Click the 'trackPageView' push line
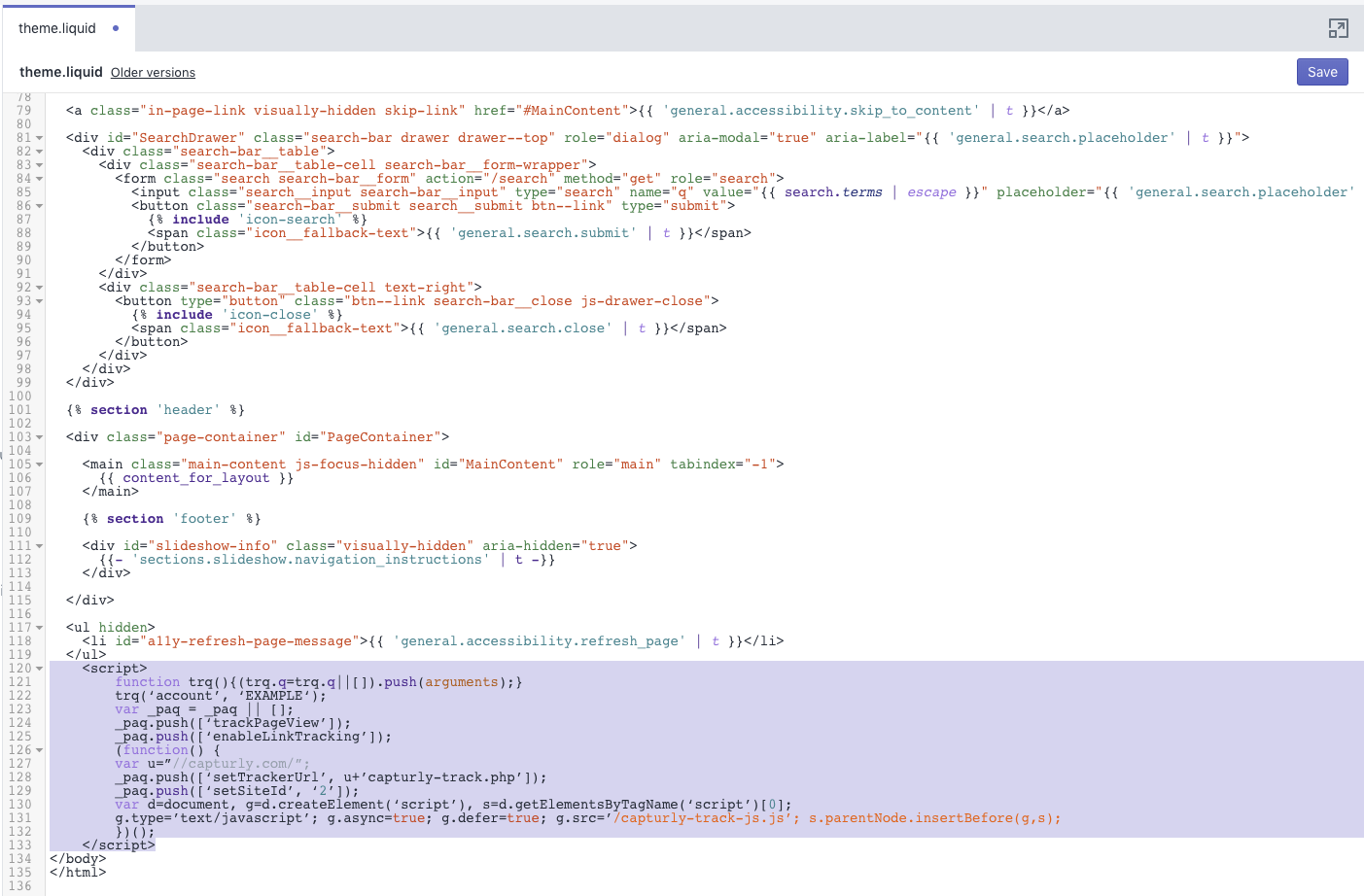The width and height of the screenshot is (1364, 896). tap(232, 723)
